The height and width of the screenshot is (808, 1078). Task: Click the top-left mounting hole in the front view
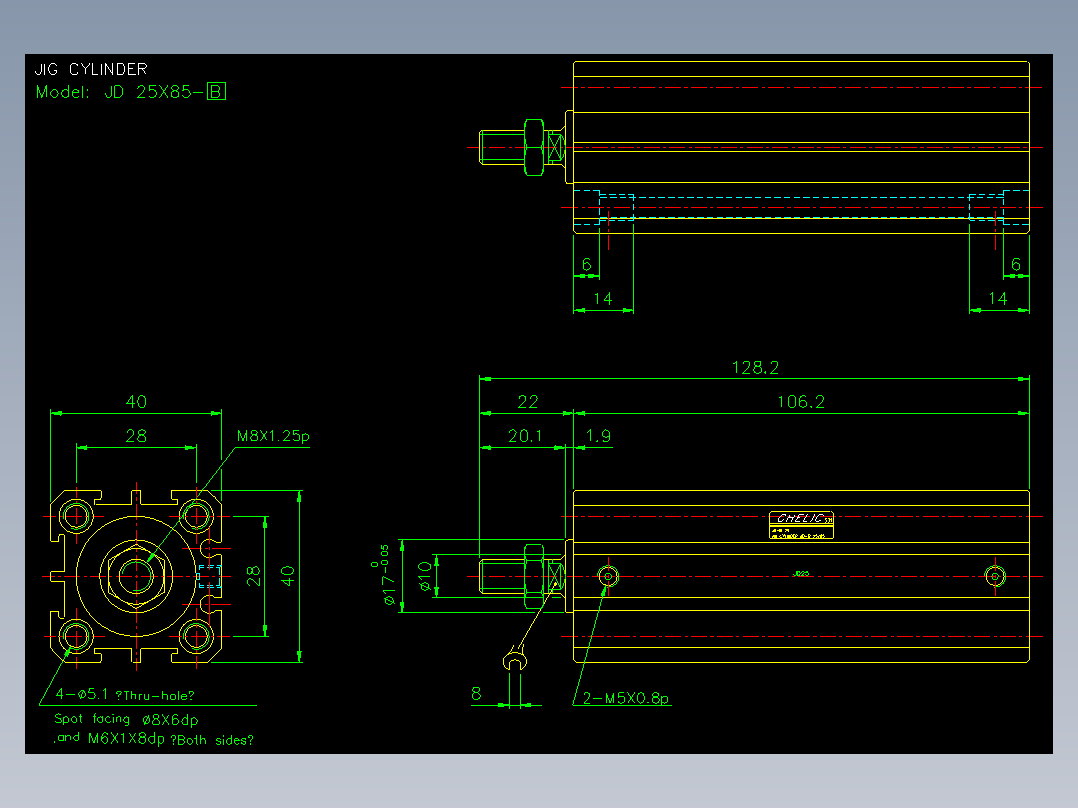coord(76,516)
